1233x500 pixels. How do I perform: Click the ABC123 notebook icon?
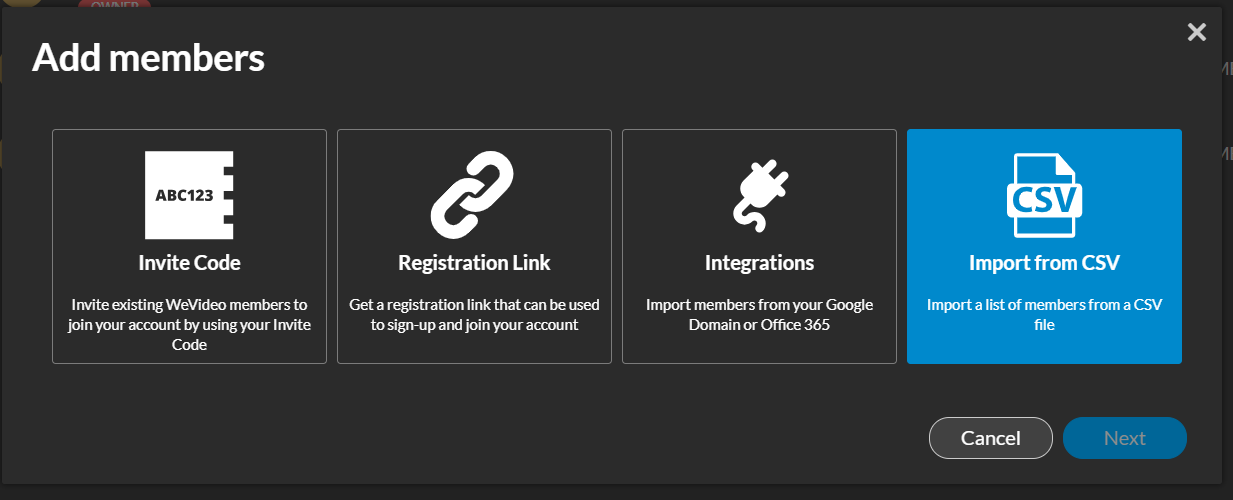click(189, 195)
